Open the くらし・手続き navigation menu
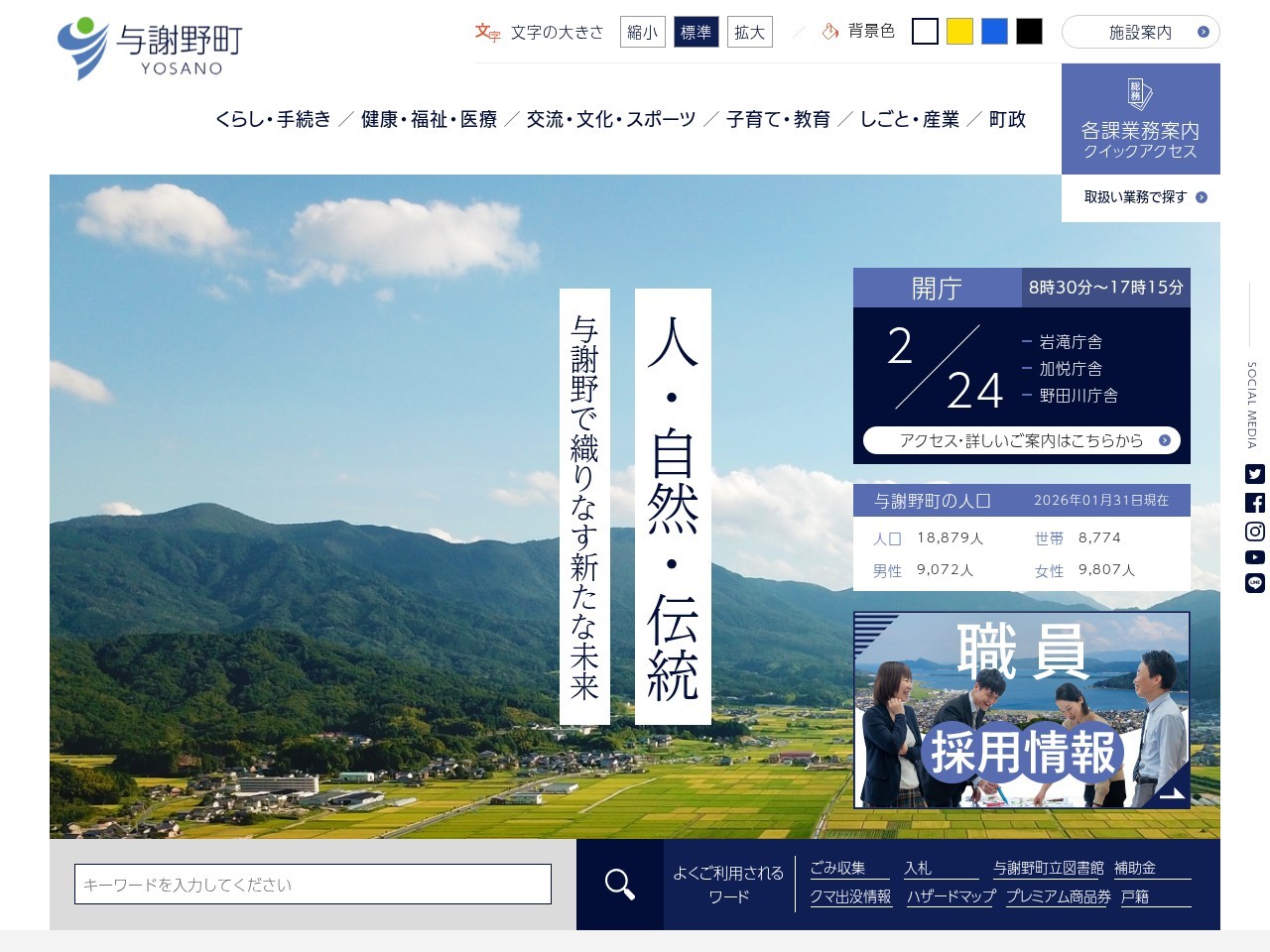The height and width of the screenshot is (952, 1270). click(x=274, y=120)
